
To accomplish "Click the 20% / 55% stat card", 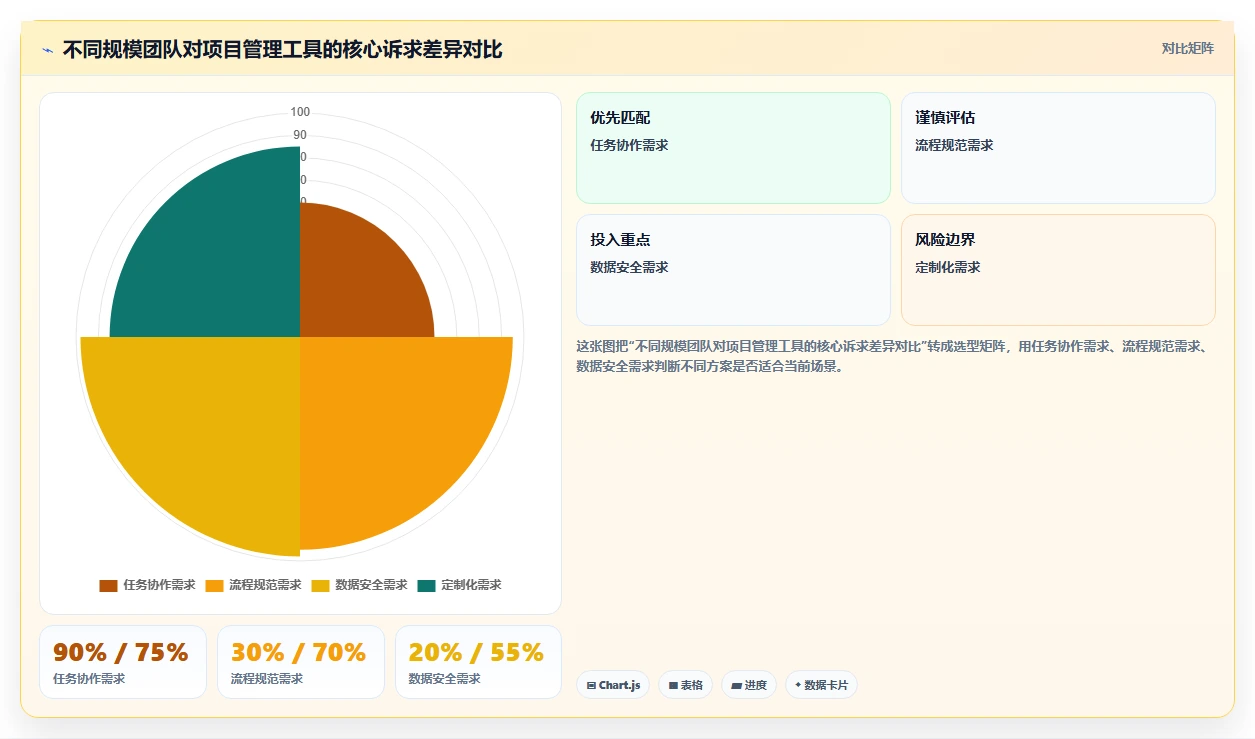I will (479, 662).
